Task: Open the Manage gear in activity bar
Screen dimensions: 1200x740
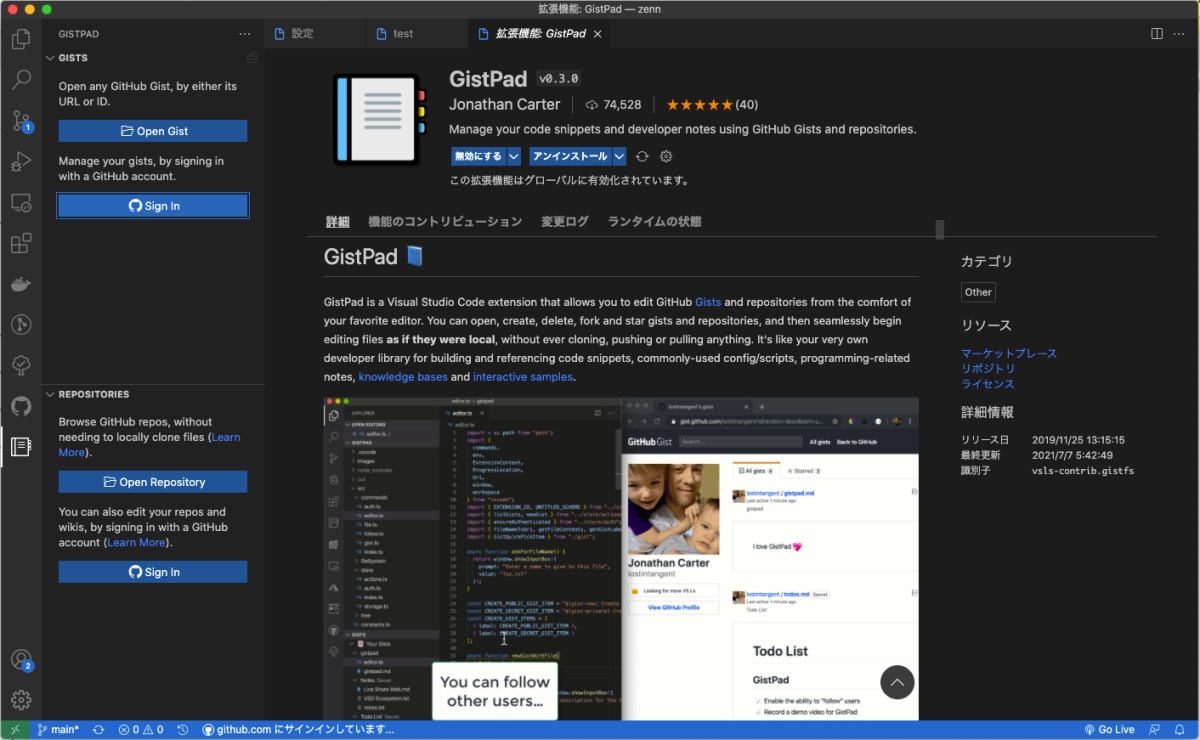Action: point(20,700)
